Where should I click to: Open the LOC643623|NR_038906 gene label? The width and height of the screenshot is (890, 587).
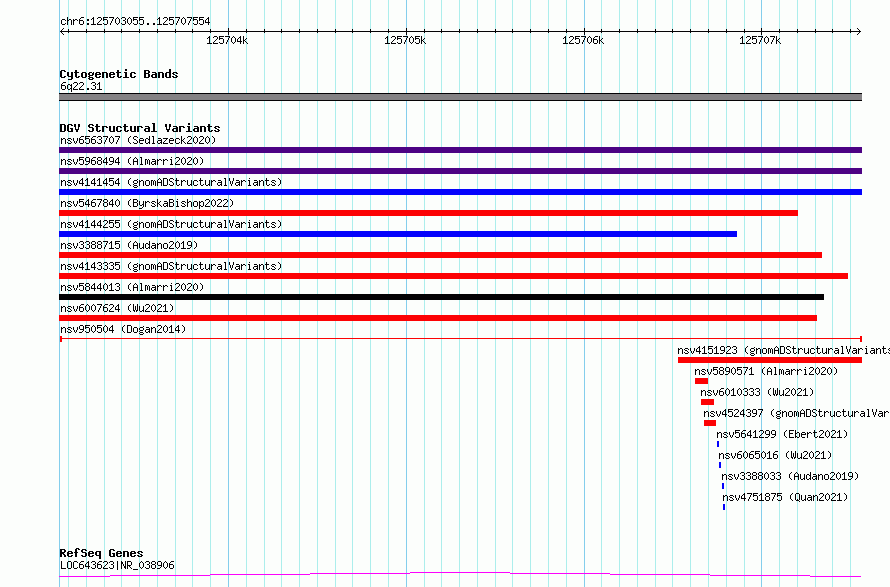coord(117,565)
